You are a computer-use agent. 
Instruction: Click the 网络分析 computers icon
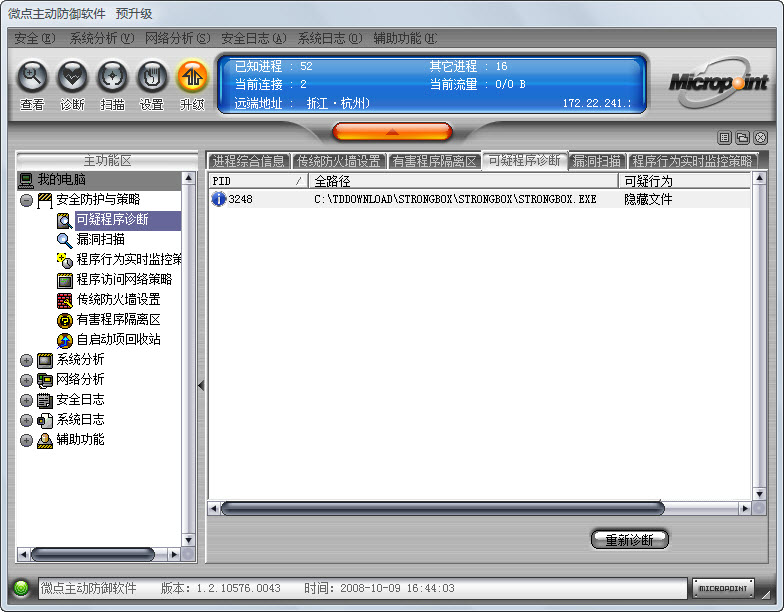(x=45, y=380)
